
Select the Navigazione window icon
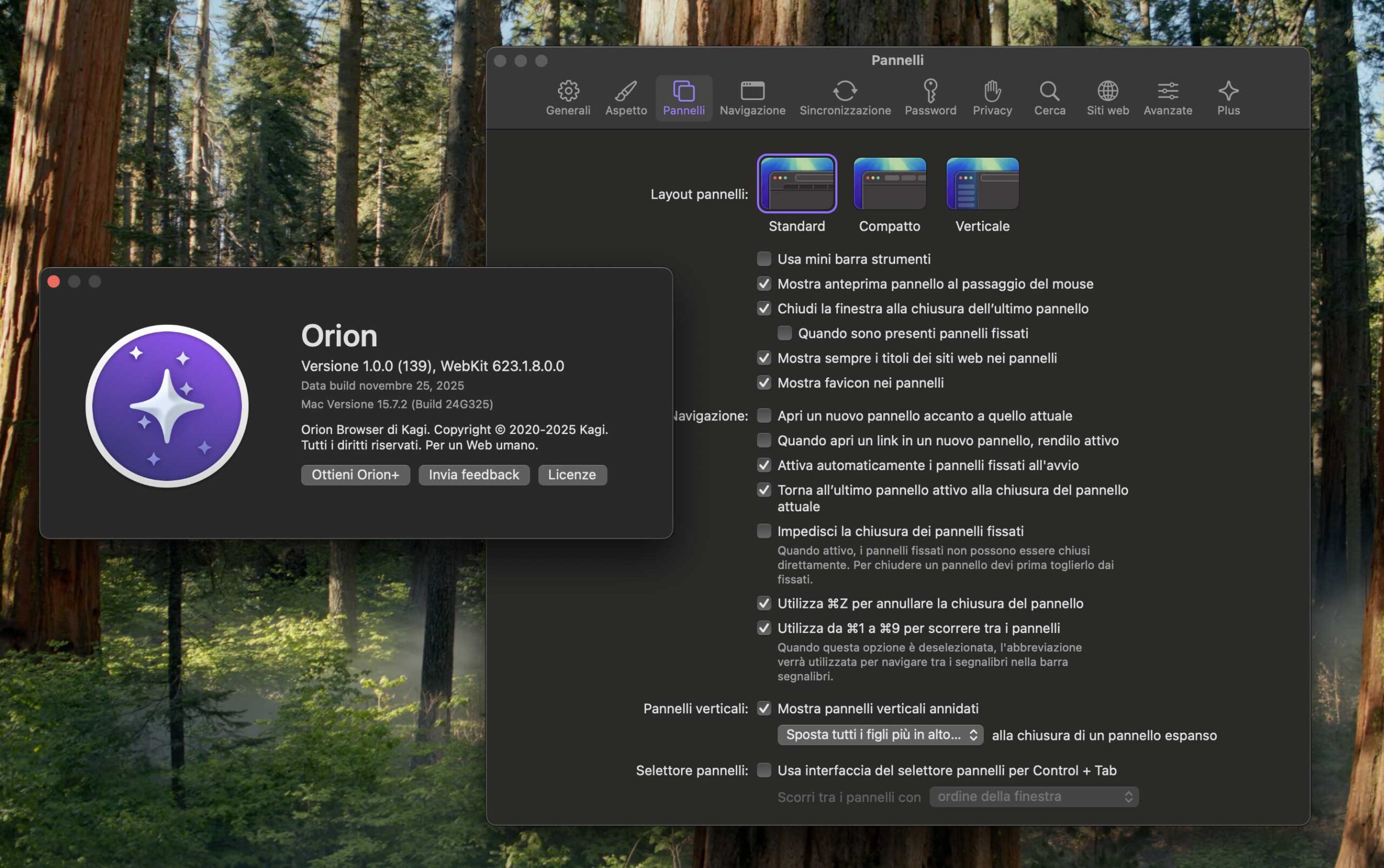[x=753, y=91]
